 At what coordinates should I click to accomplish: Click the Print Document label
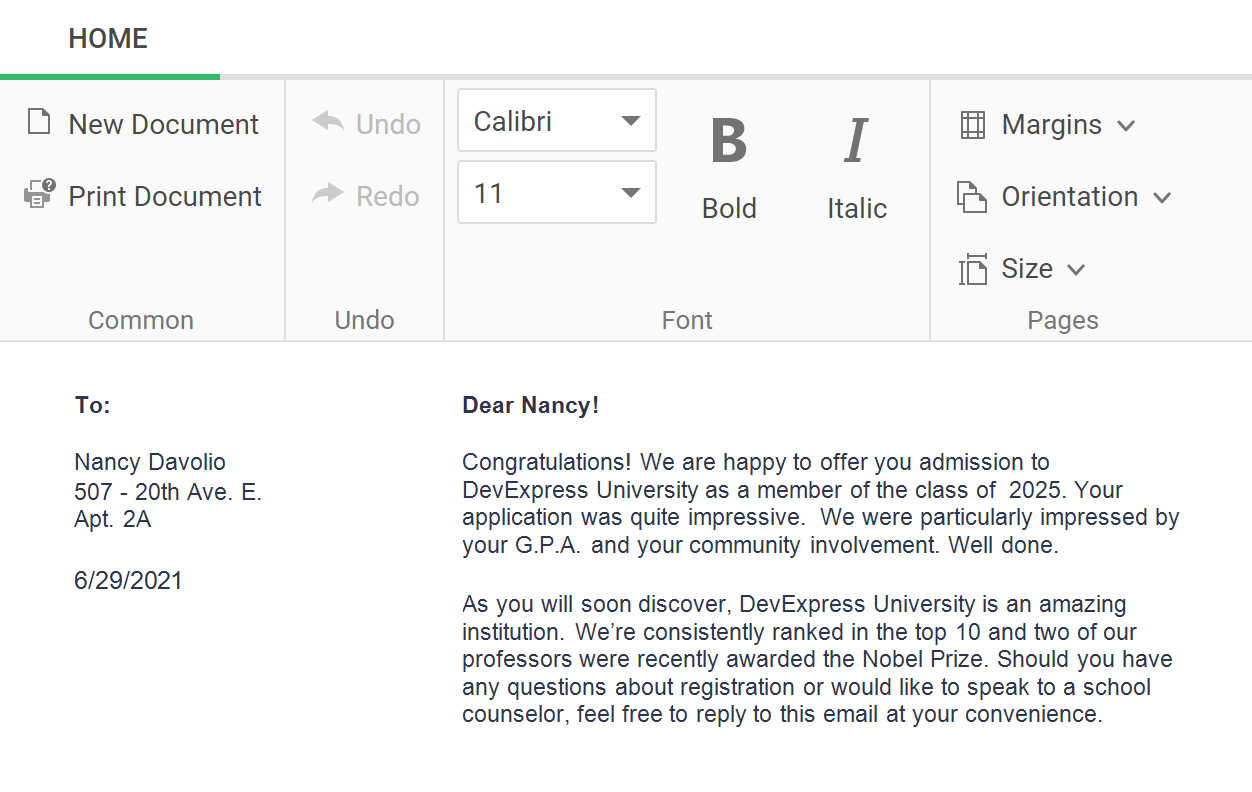pos(165,197)
